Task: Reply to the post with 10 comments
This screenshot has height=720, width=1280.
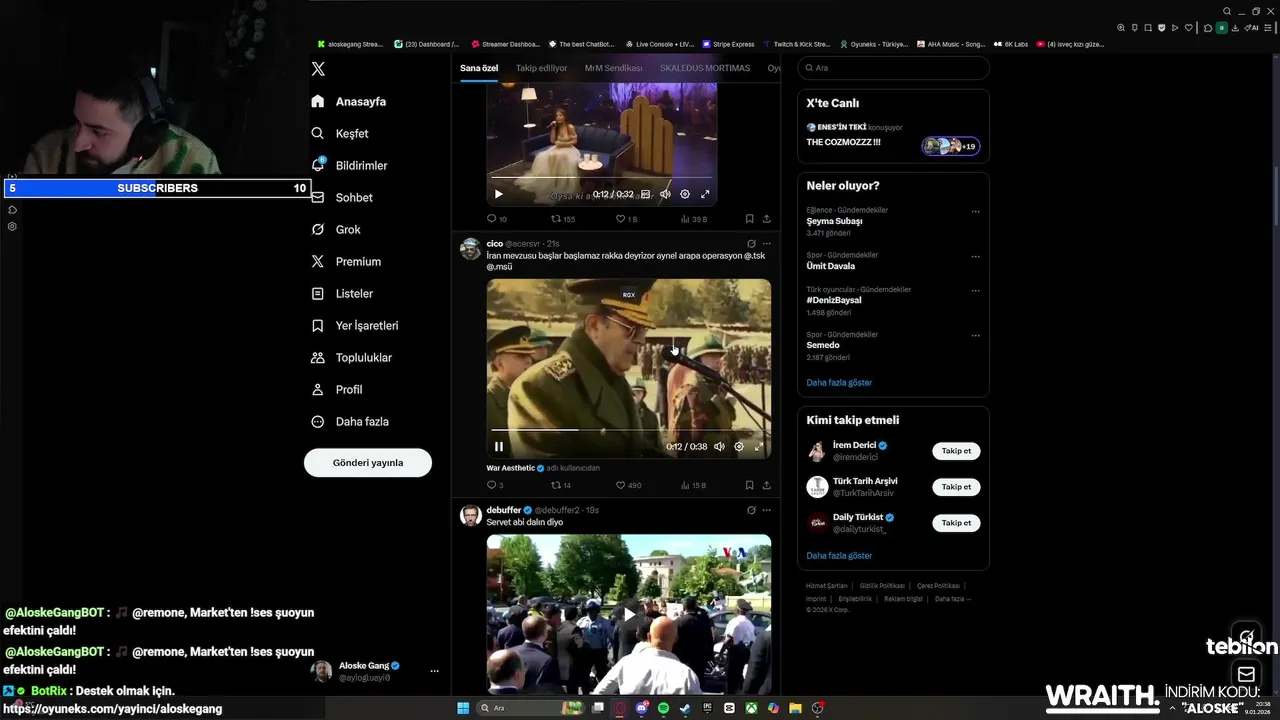Action: coord(496,218)
